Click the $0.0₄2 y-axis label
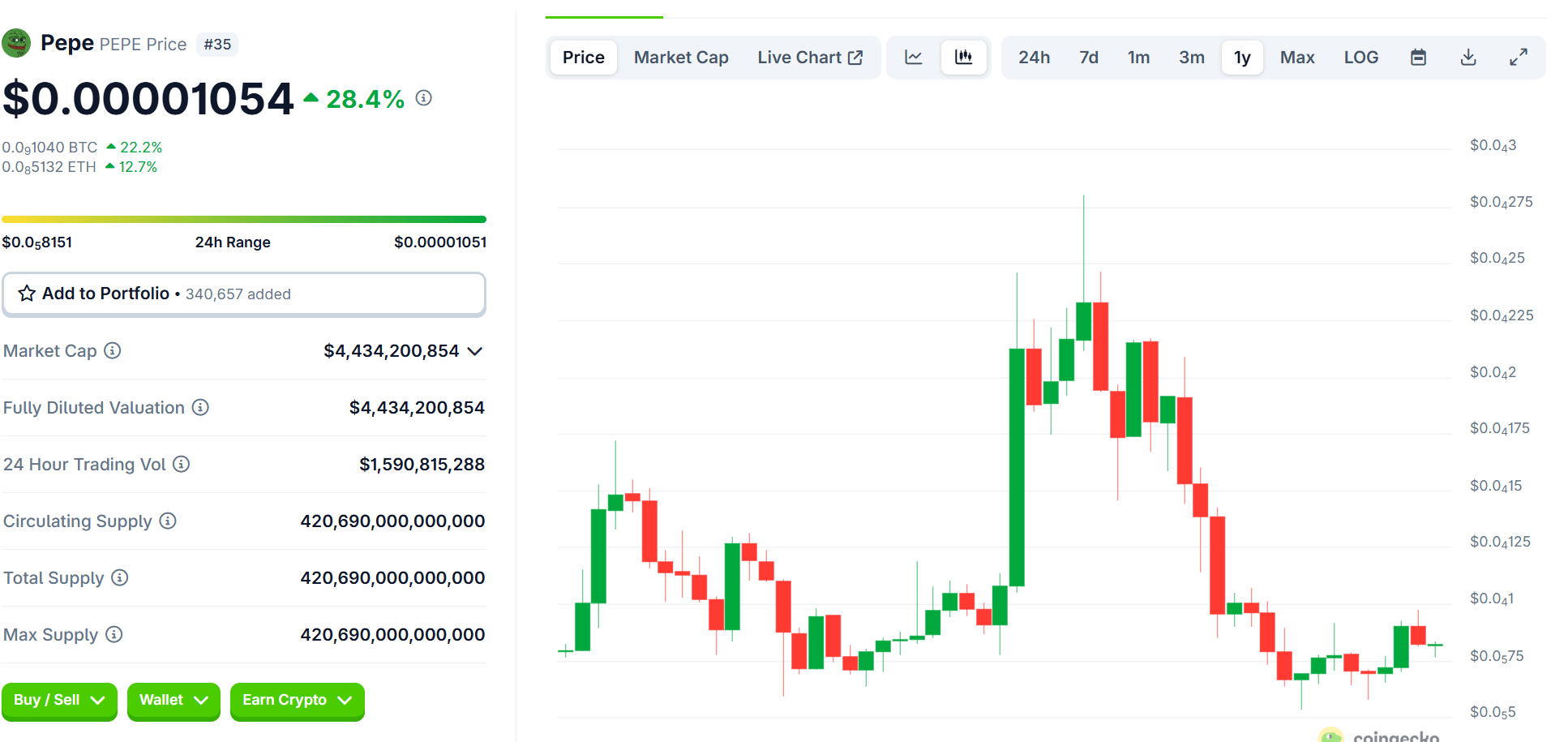The image size is (1568, 742). (x=1493, y=372)
